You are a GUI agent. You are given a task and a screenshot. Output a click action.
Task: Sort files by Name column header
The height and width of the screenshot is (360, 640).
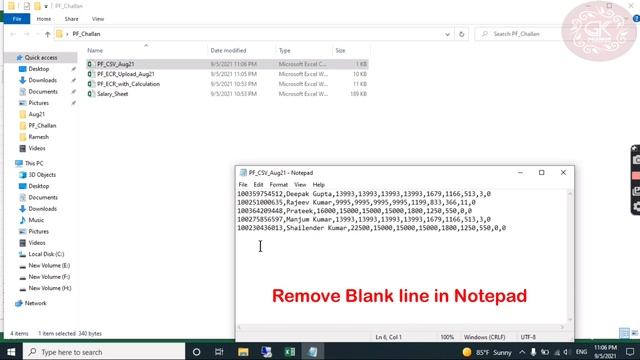[x=95, y=51]
